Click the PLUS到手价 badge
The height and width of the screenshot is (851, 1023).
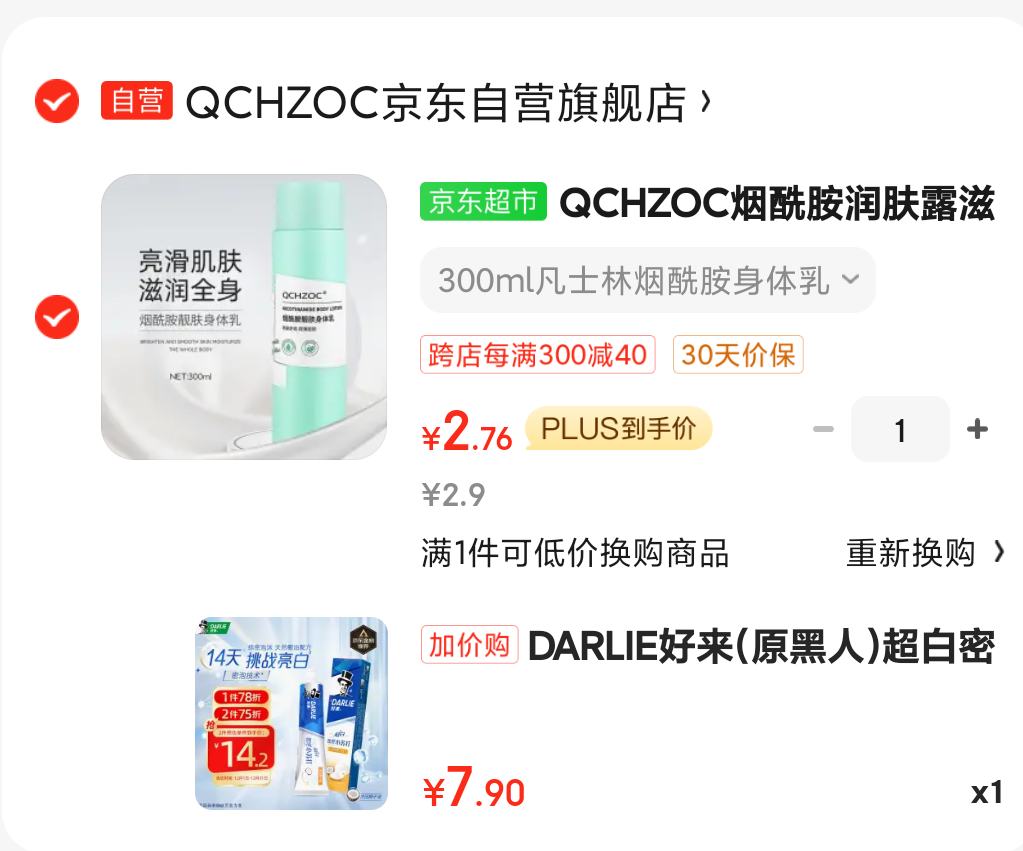click(x=618, y=429)
